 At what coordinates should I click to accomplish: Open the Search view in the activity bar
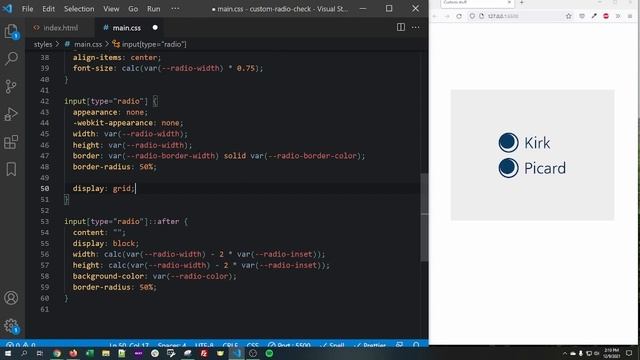pyautogui.click(x=11, y=58)
